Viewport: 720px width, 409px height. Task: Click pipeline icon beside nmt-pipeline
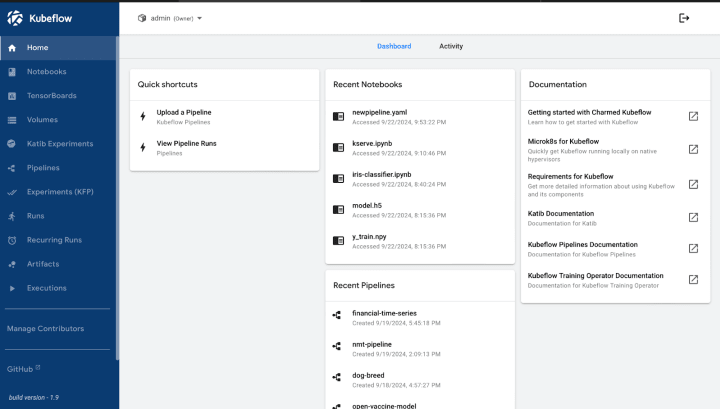337,346
